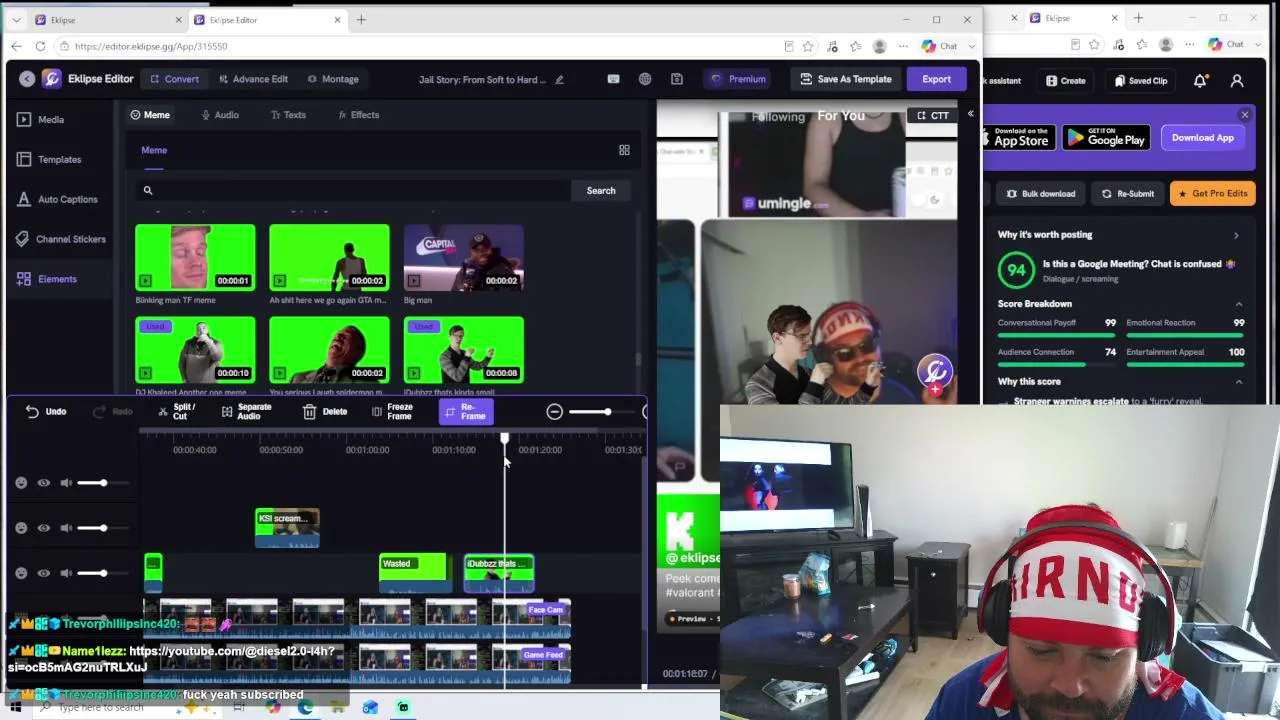Open notifications bell in right Eklipse window
This screenshot has height=720, width=1280.
[x=1200, y=81]
